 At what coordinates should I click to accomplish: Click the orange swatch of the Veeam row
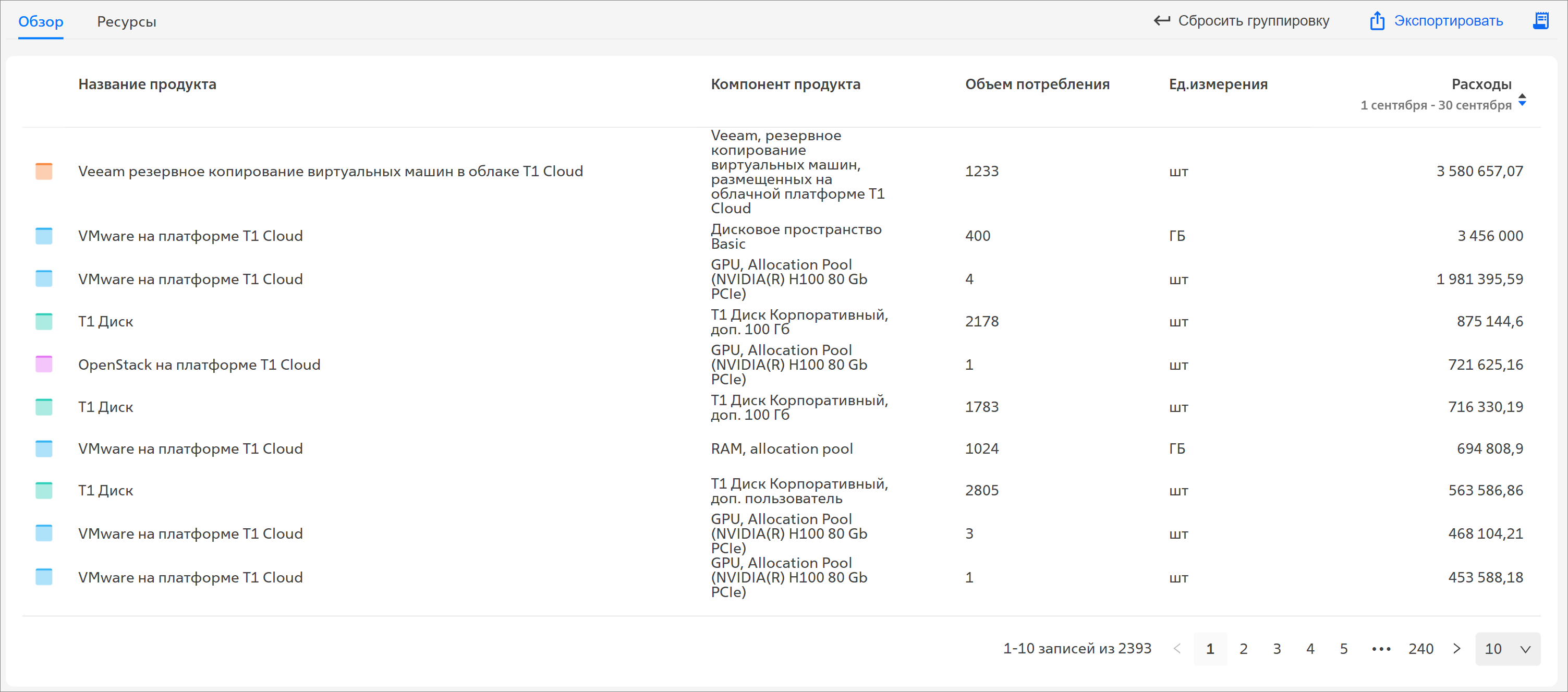[44, 171]
